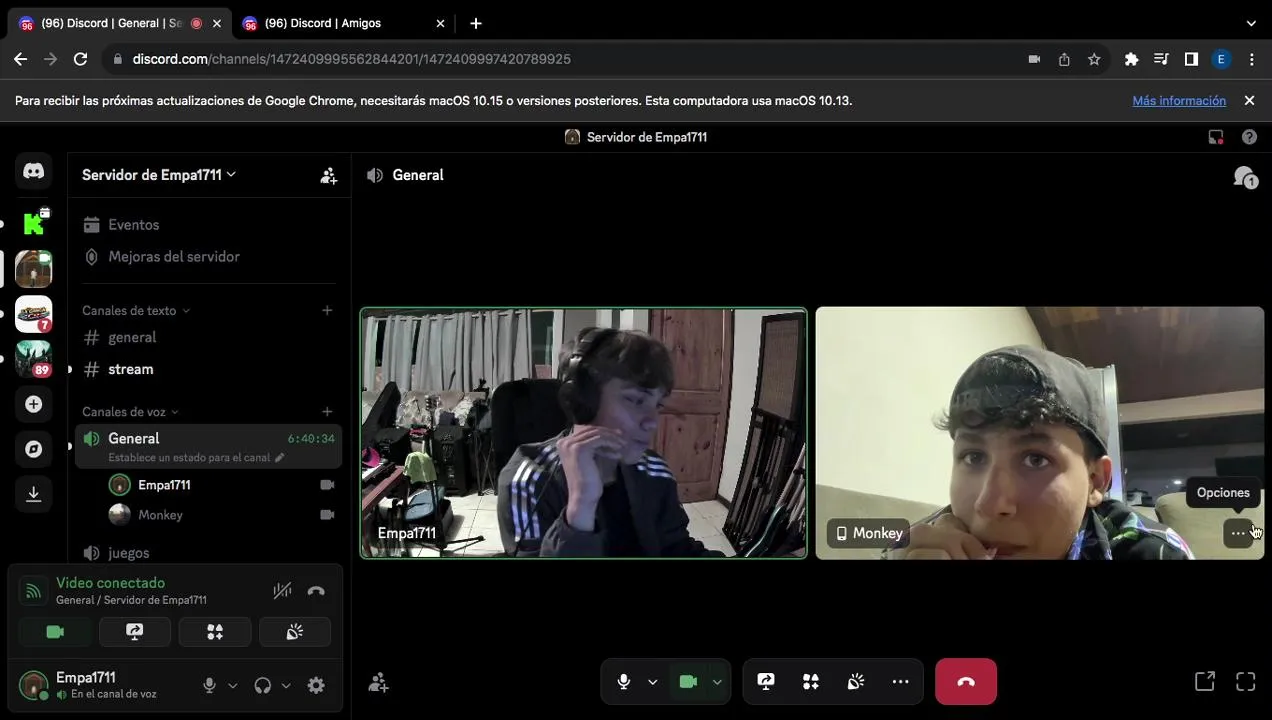This screenshot has height=720, width=1272.
Task: Invite friends icon at call bottom left
Action: pos(378,683)
